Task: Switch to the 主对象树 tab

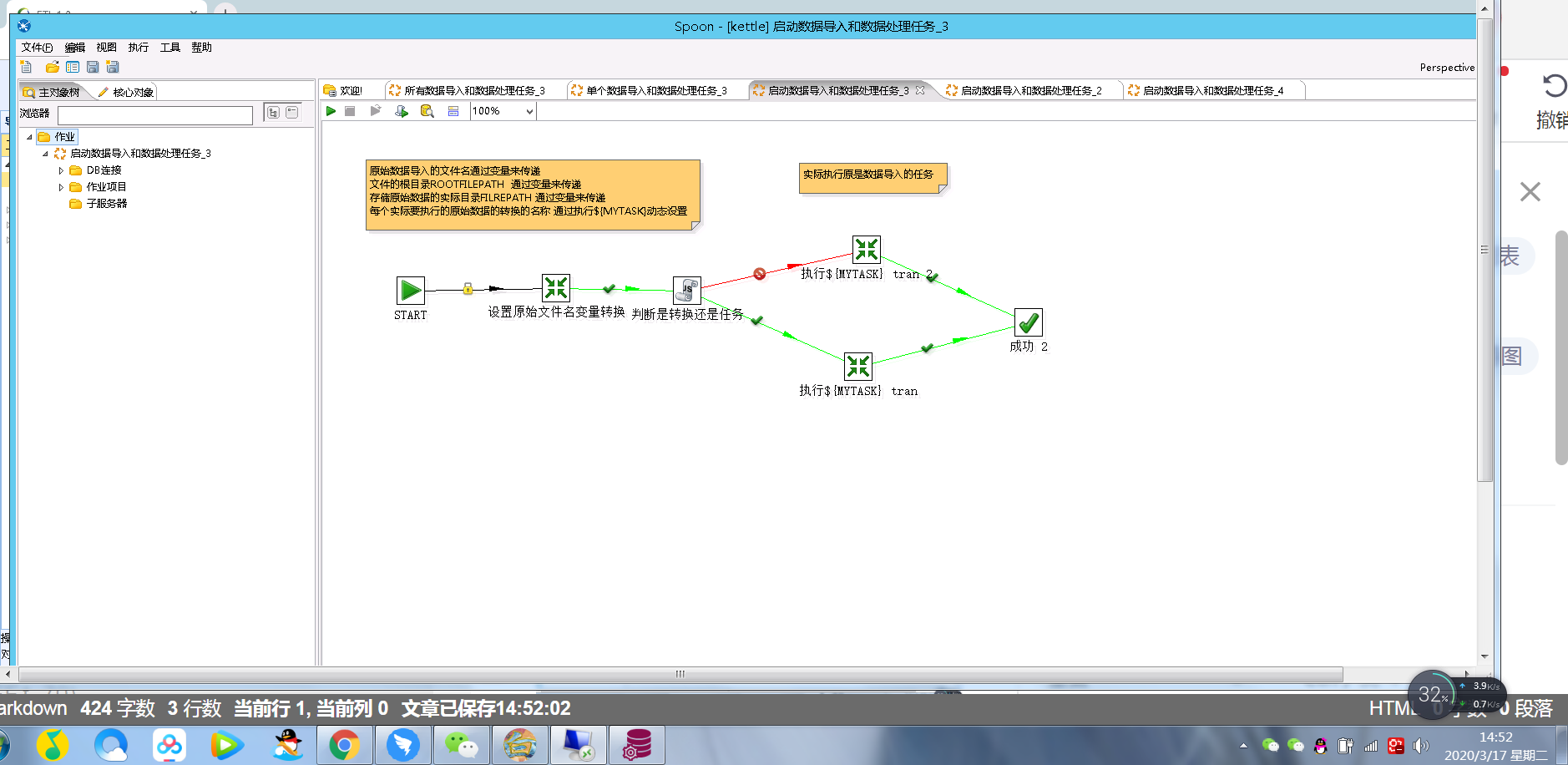Action: pyautogui.click(x=52, y=92)
